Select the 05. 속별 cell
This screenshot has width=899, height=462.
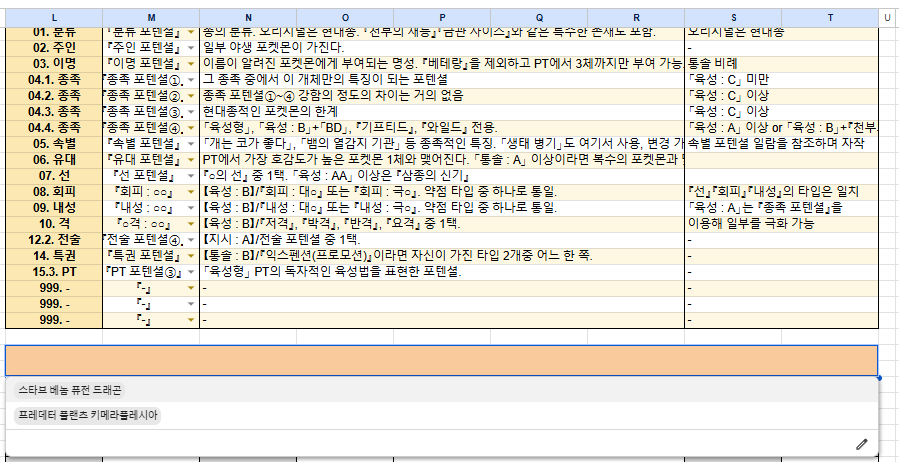coord(54,144)
